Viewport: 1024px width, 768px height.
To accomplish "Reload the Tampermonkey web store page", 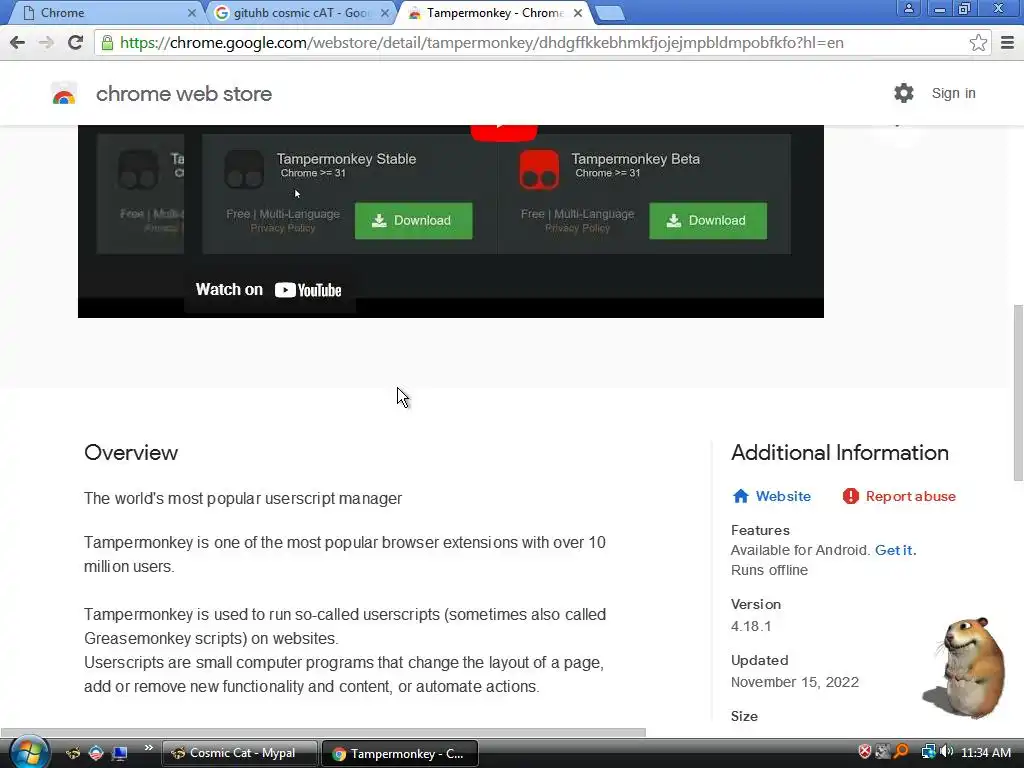I will (75, 42).
